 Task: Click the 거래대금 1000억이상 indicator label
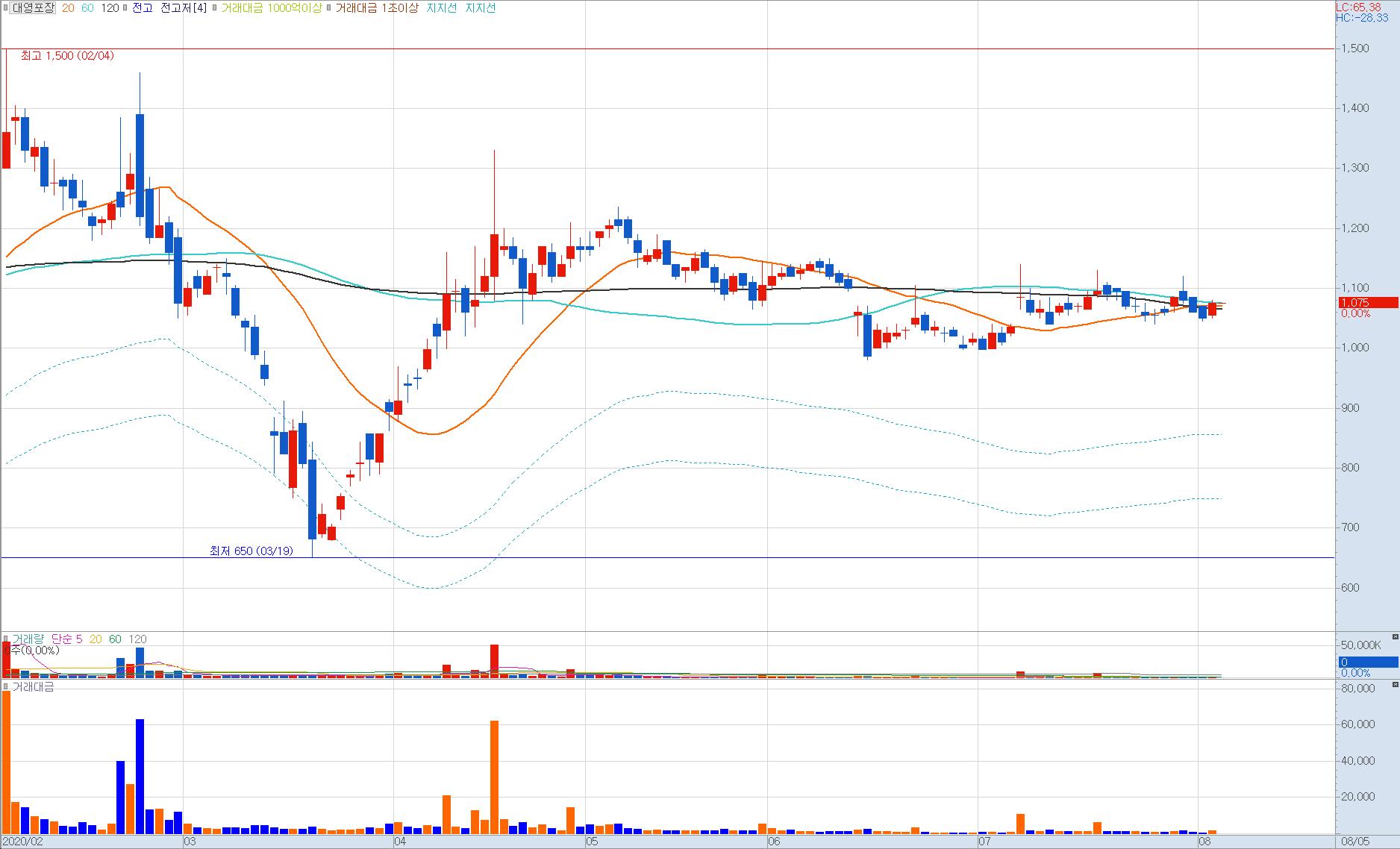point(272,8)
